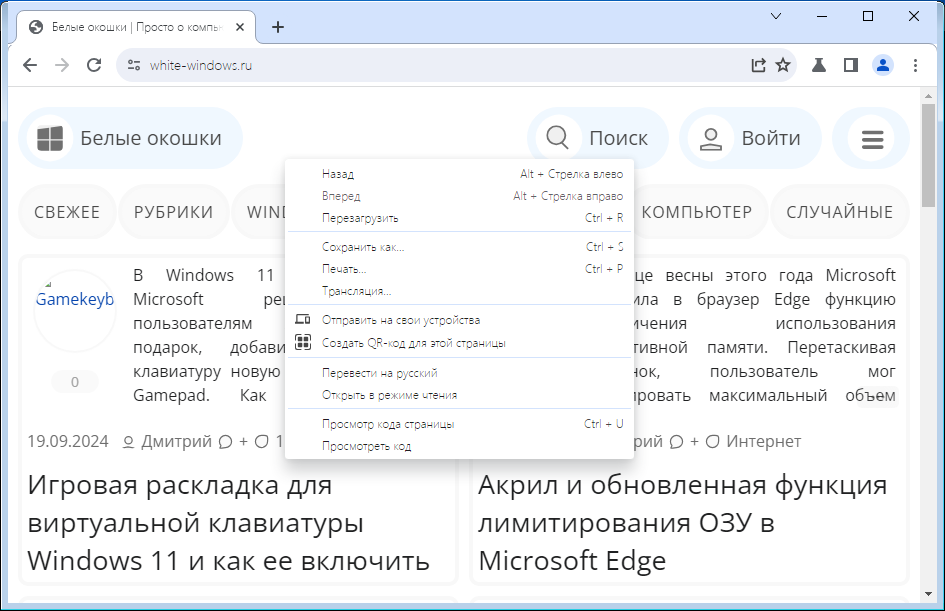Click the date 19.09.2024
Image resolution: width=945 pixels, height=611 pixels.
68,442
